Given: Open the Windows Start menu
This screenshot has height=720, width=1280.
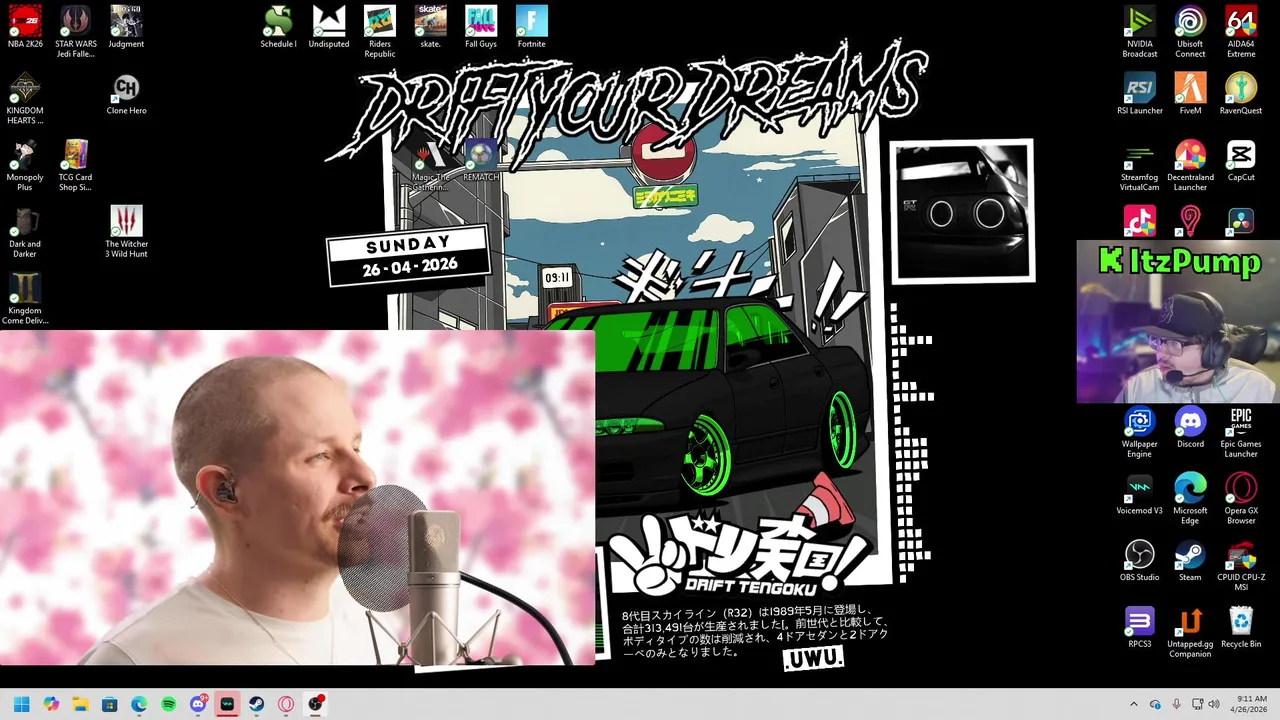Looking at the screenshot, I should click(22, 704).
